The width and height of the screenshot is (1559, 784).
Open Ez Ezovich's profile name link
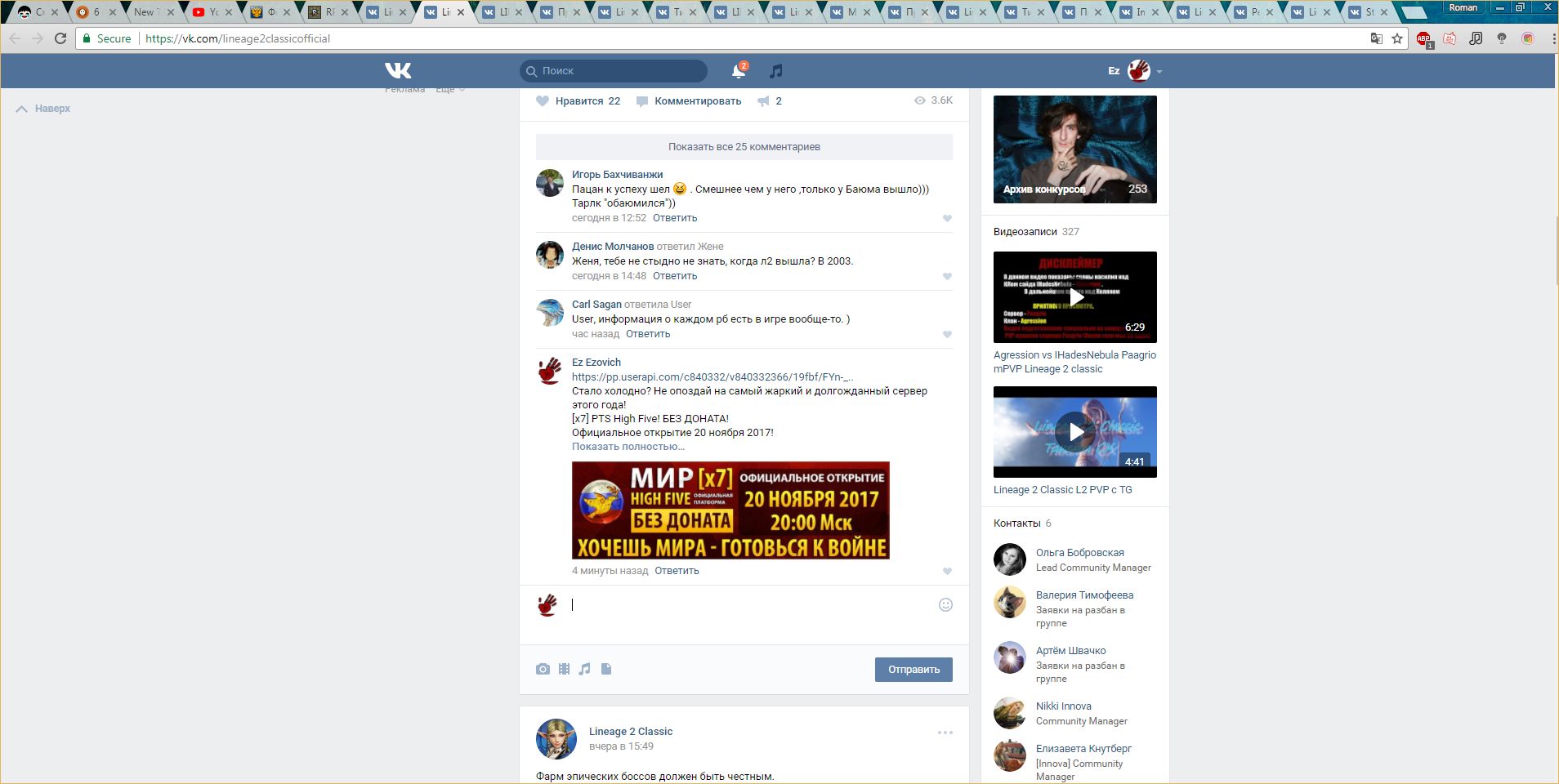pos(596,363)
